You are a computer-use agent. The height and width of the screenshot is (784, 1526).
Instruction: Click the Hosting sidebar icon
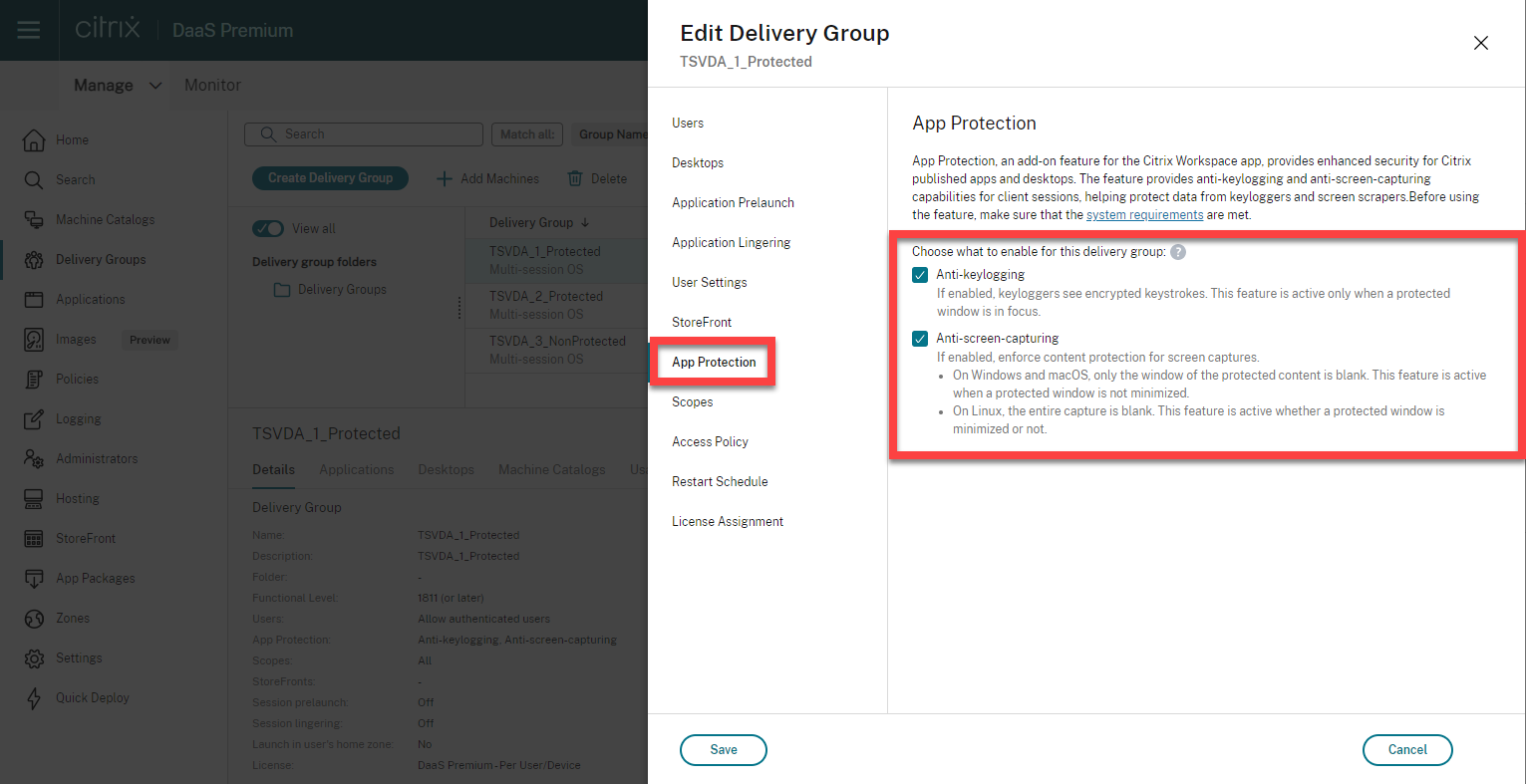tap(34, 498)
